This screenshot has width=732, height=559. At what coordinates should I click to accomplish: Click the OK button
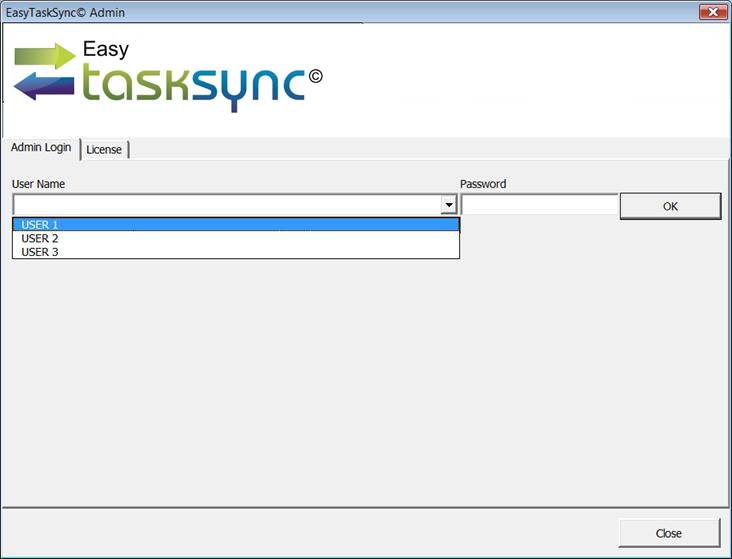(x=670, y=206)
